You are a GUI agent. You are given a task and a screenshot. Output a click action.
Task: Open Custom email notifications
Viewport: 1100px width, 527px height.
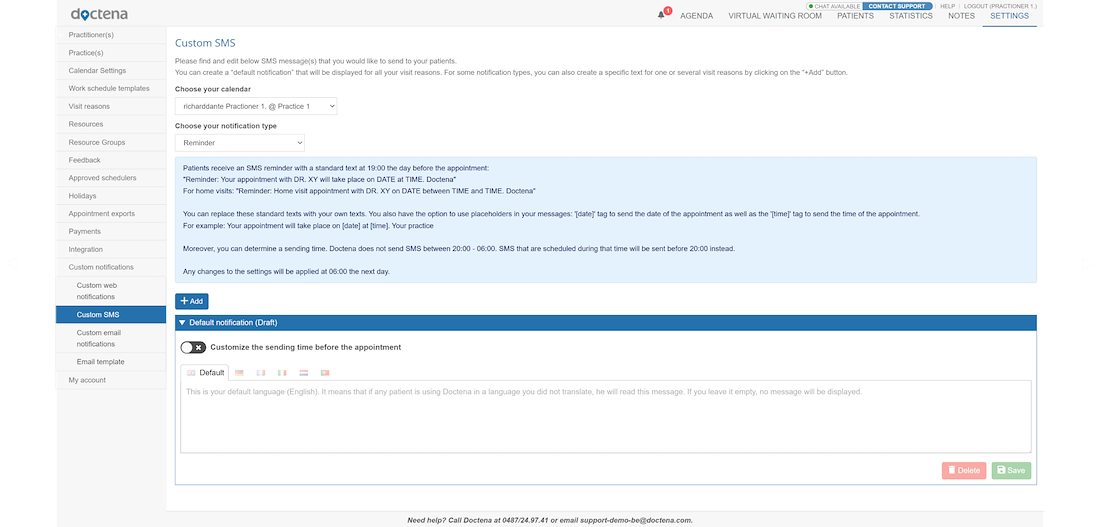click(111, 338)
